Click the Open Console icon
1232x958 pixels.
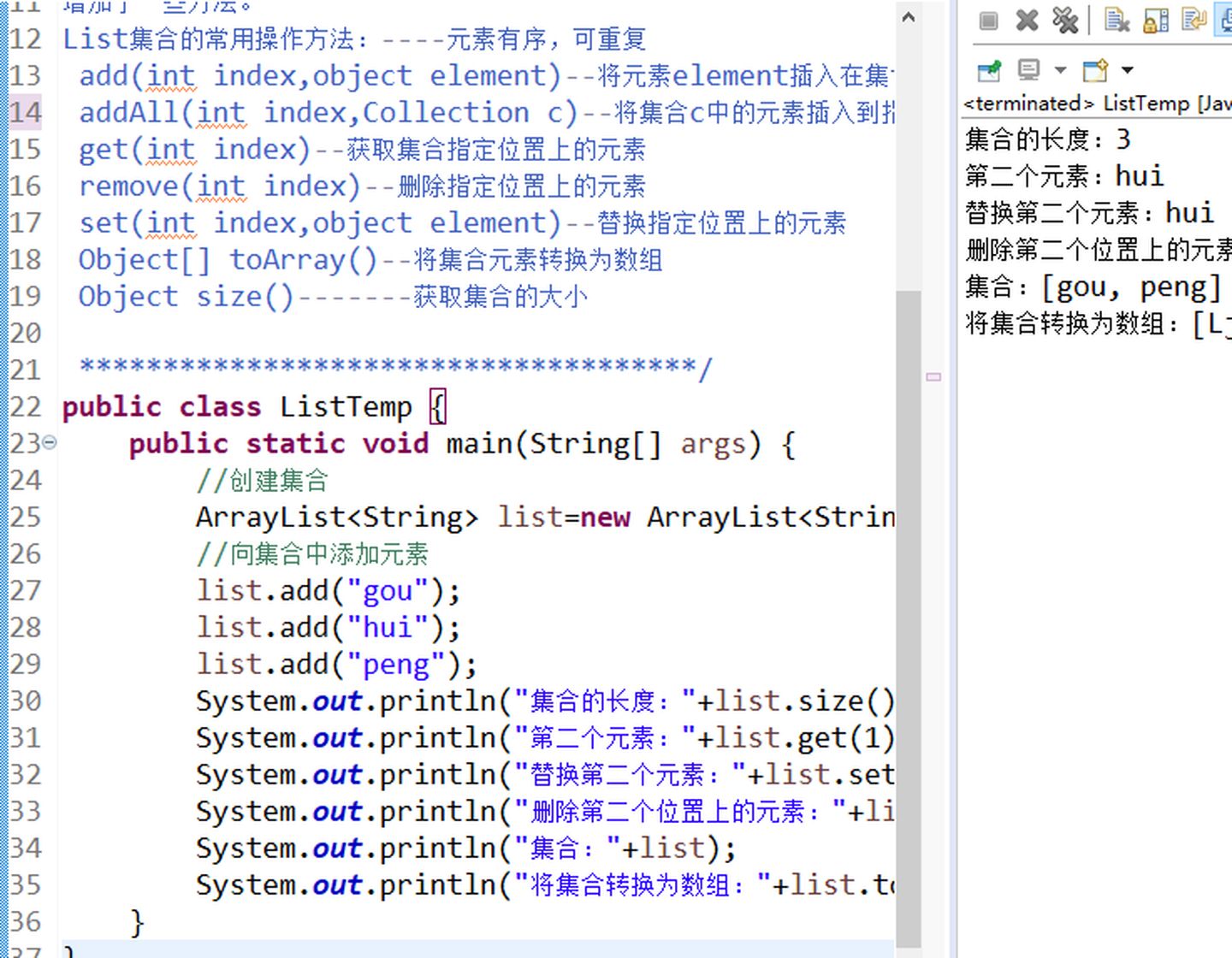click(1095, 70)
